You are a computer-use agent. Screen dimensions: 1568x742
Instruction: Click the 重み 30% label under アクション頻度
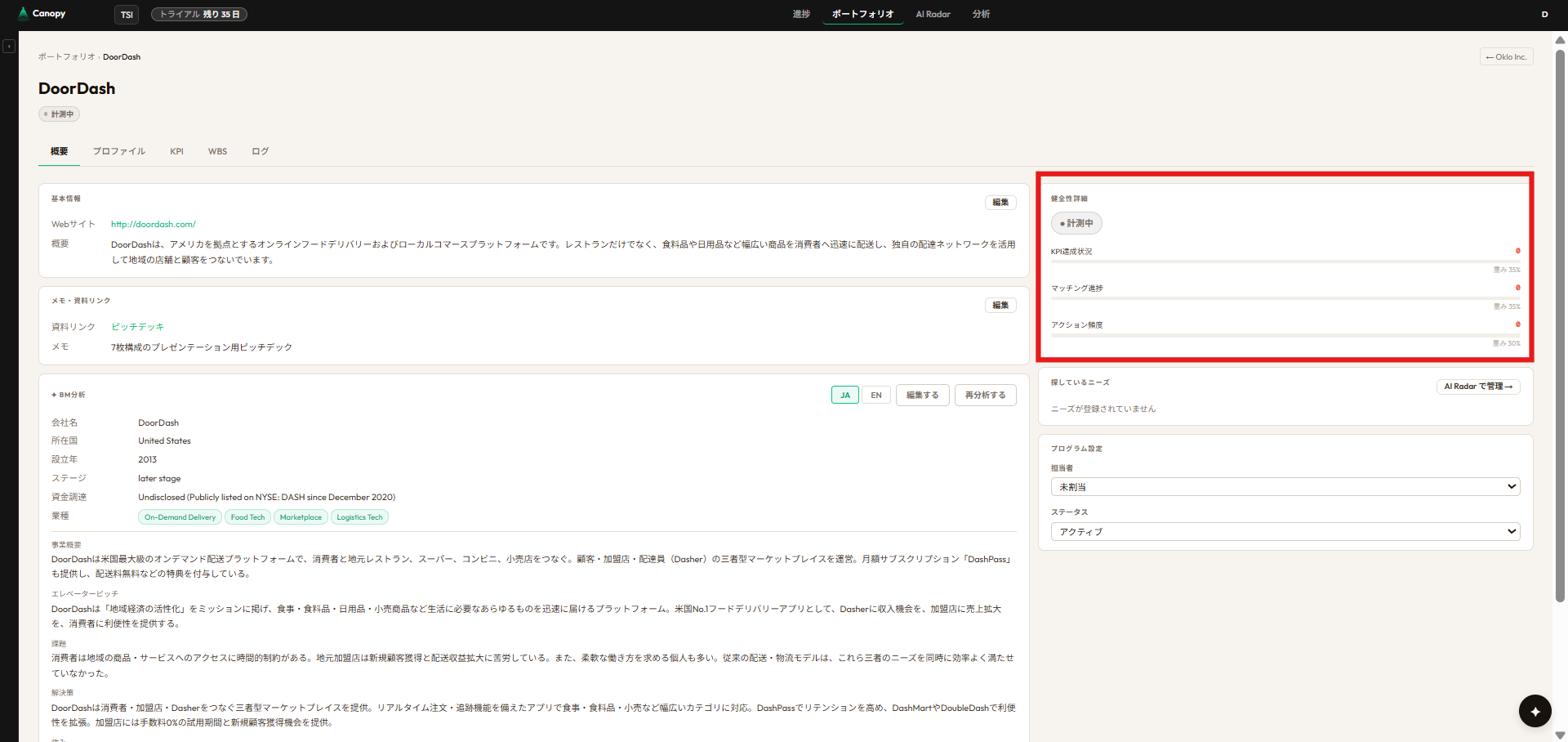coord(1507,343)
